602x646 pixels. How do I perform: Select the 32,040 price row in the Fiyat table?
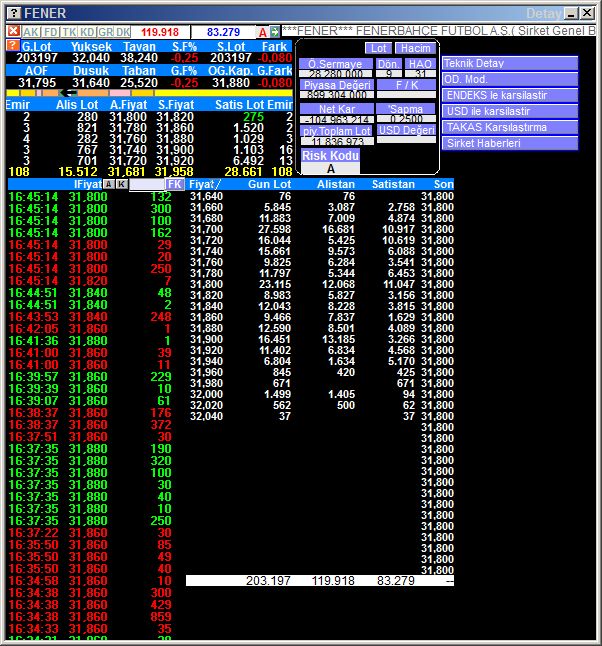[x=321, y=416]
